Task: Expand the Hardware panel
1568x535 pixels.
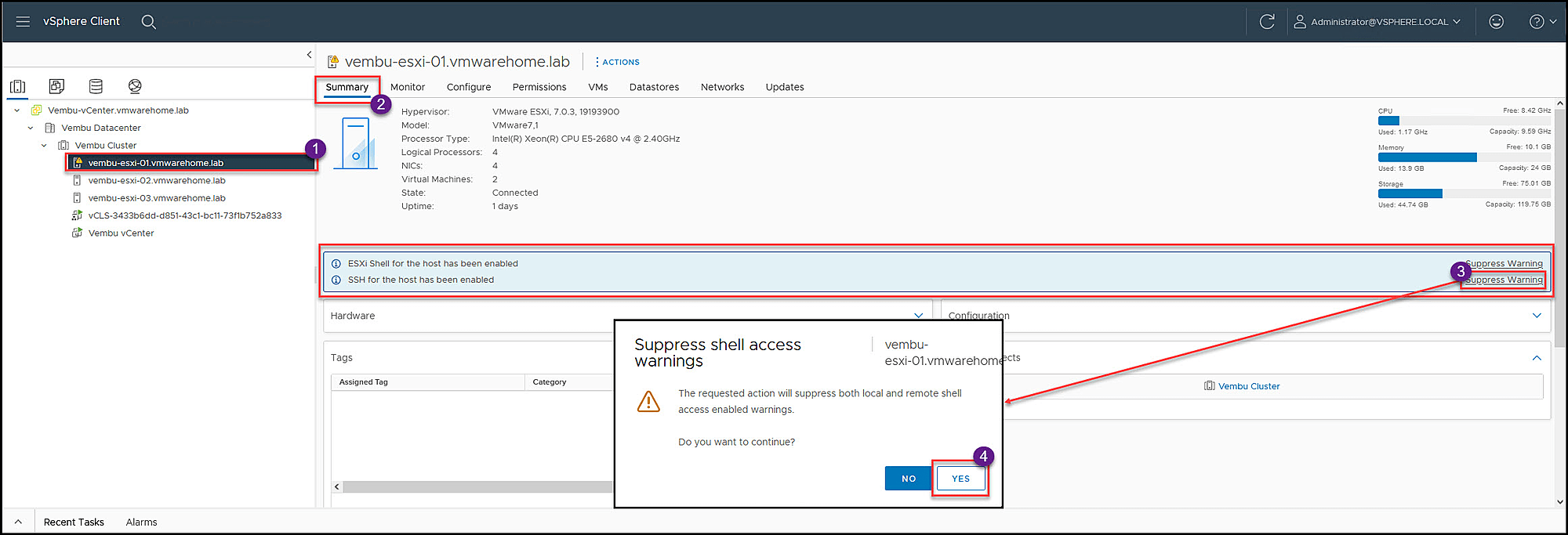Action: pos(918,316)
